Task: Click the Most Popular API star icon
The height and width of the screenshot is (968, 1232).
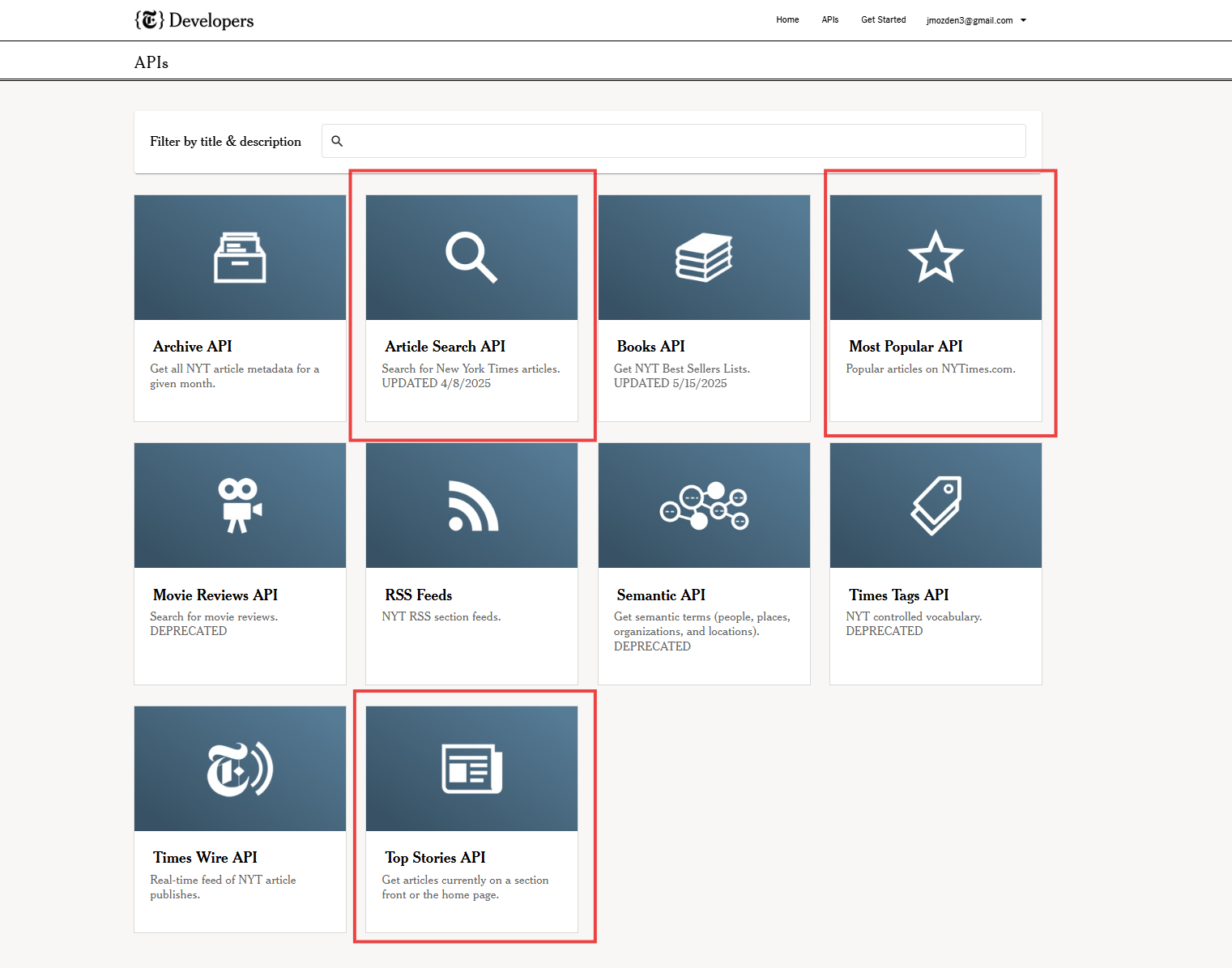Action: click(x=936, y=258)
